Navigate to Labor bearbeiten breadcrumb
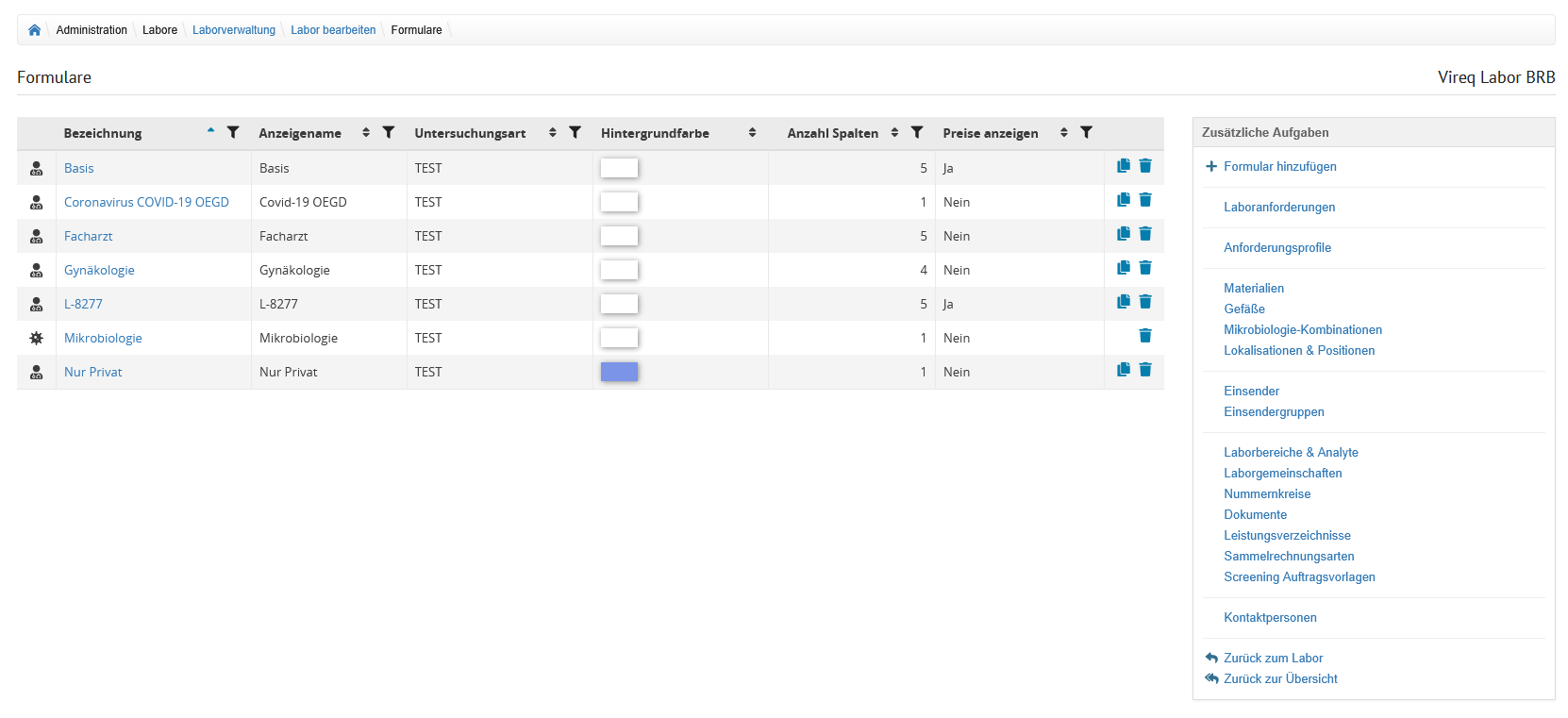The width and height of the screenshot is (1568, 718). pos(333,30)
